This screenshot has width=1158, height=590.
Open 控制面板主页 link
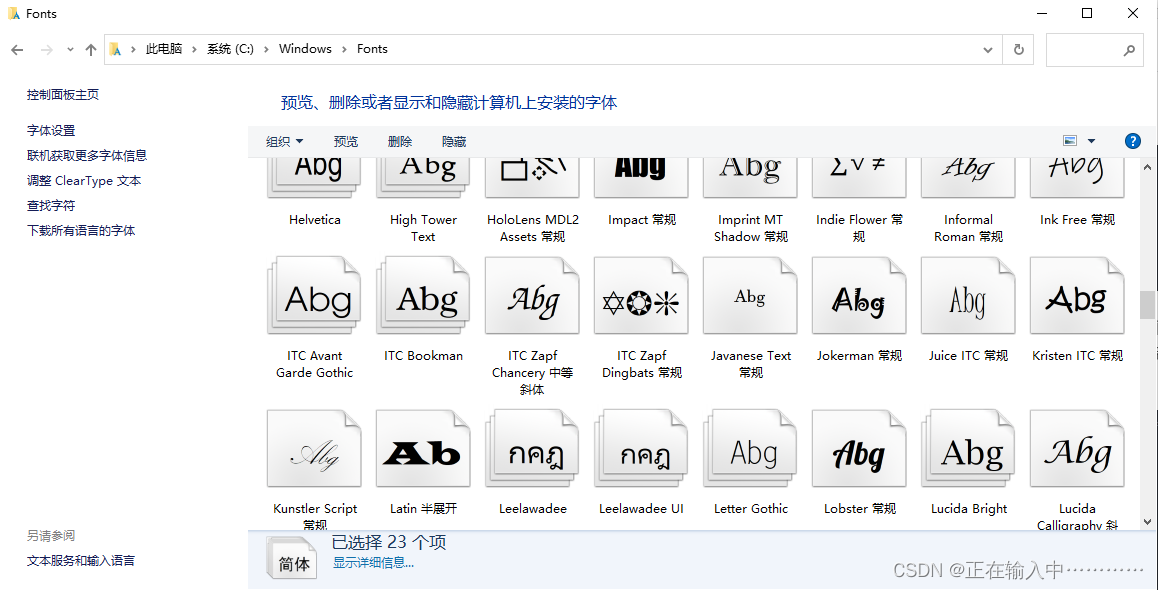(63, 95)
